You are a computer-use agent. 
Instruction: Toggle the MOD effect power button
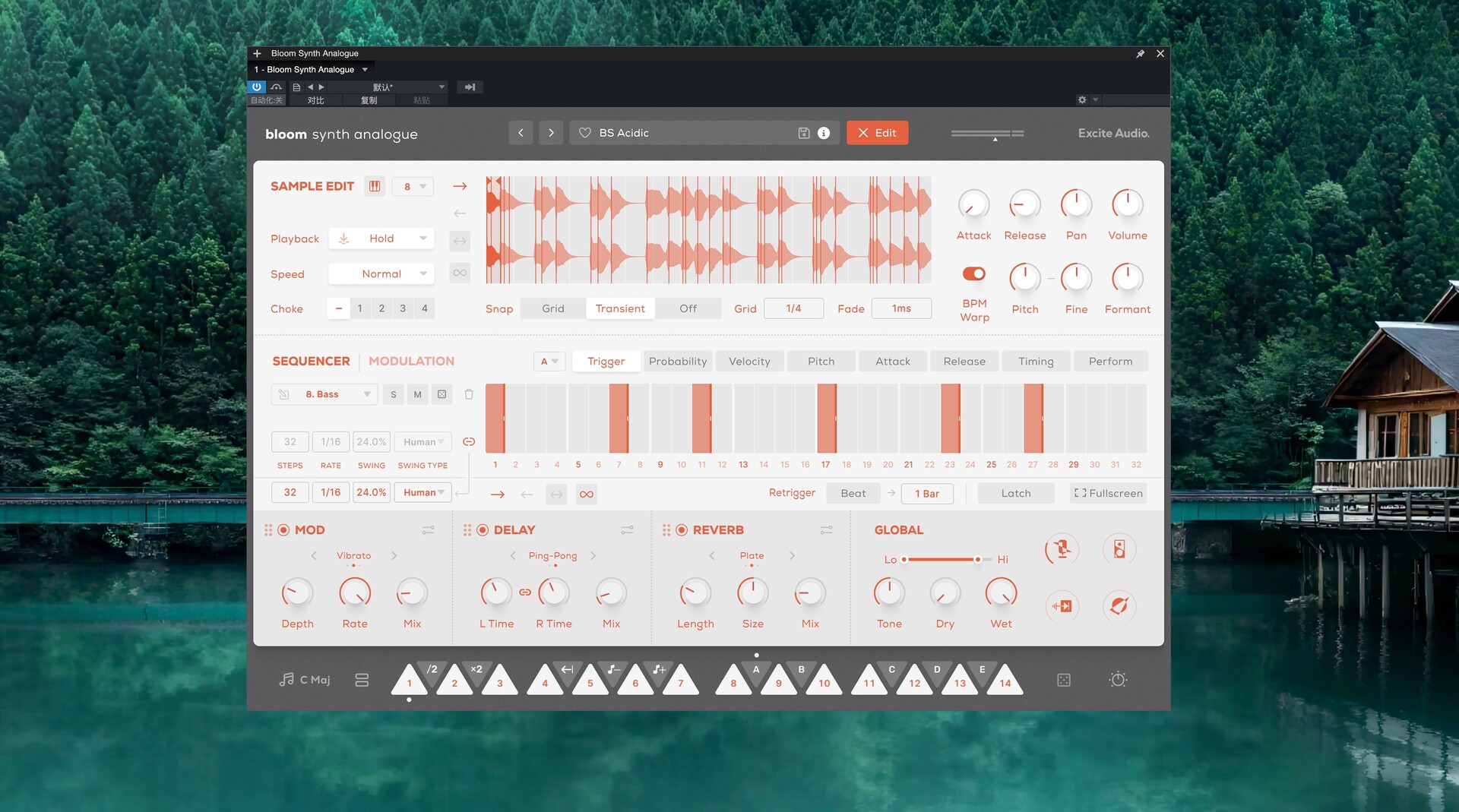[x=283, y=530]
